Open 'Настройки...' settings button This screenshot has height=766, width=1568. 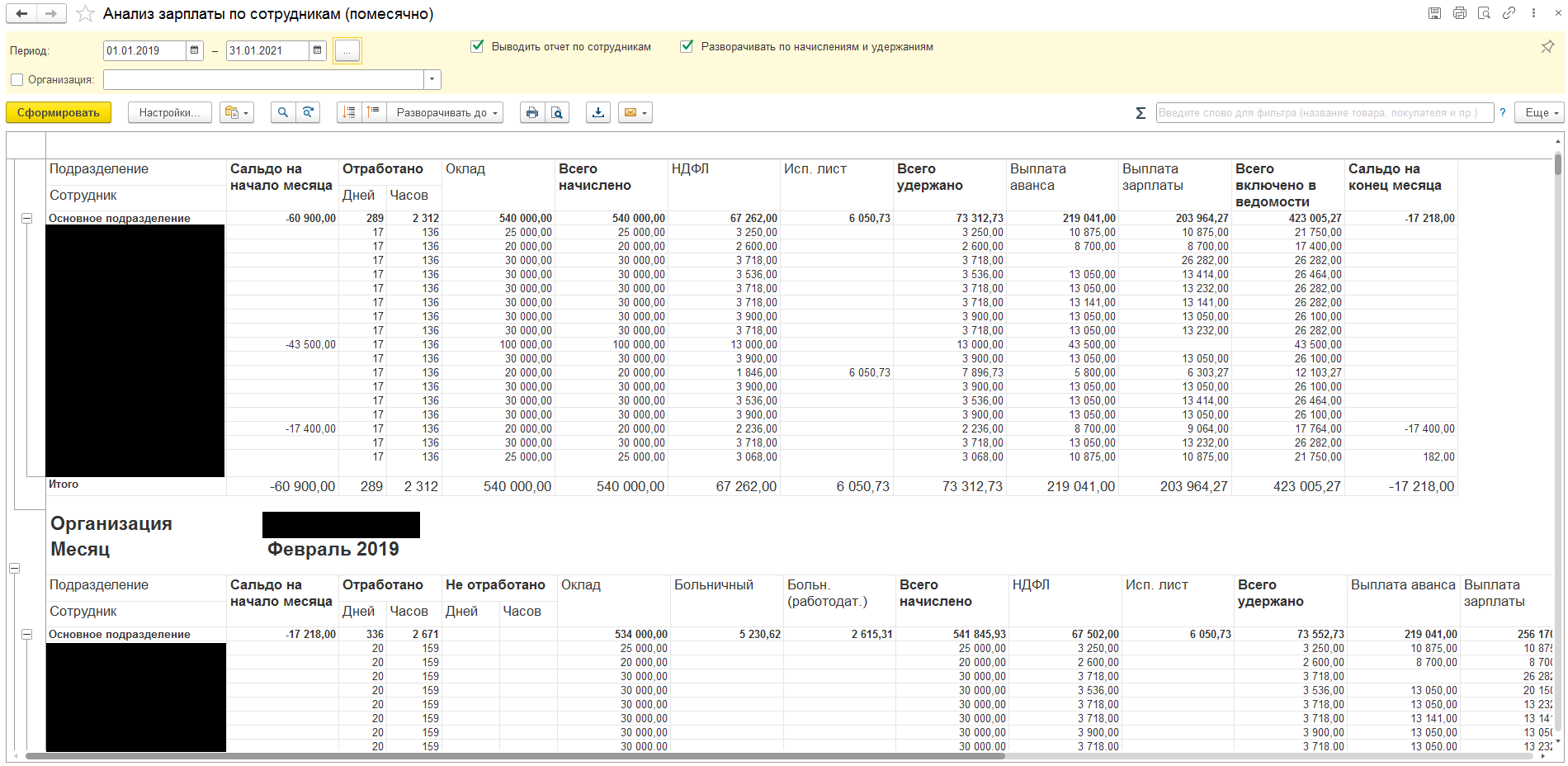coord(169,113)
